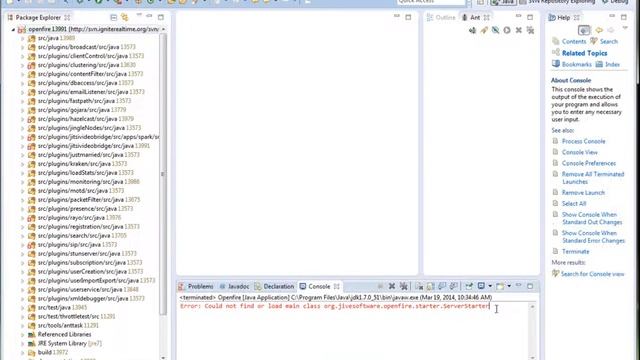Viewport: 640px width, 360px height.
Task: Expand src/plugins/broadcast/src/java folder
Action: pyautogui.click(x=22, y=47)
